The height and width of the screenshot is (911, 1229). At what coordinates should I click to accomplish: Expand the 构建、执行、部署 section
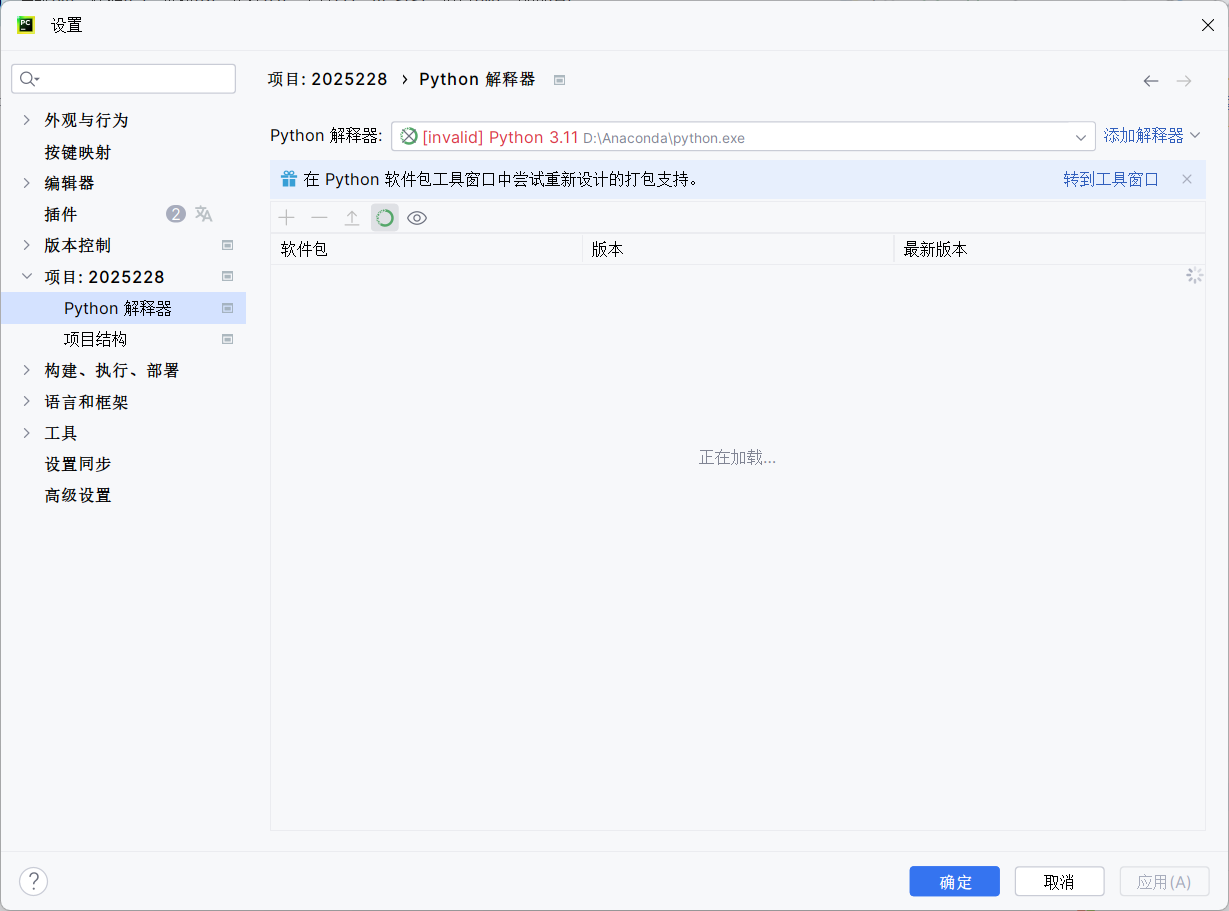27,370
